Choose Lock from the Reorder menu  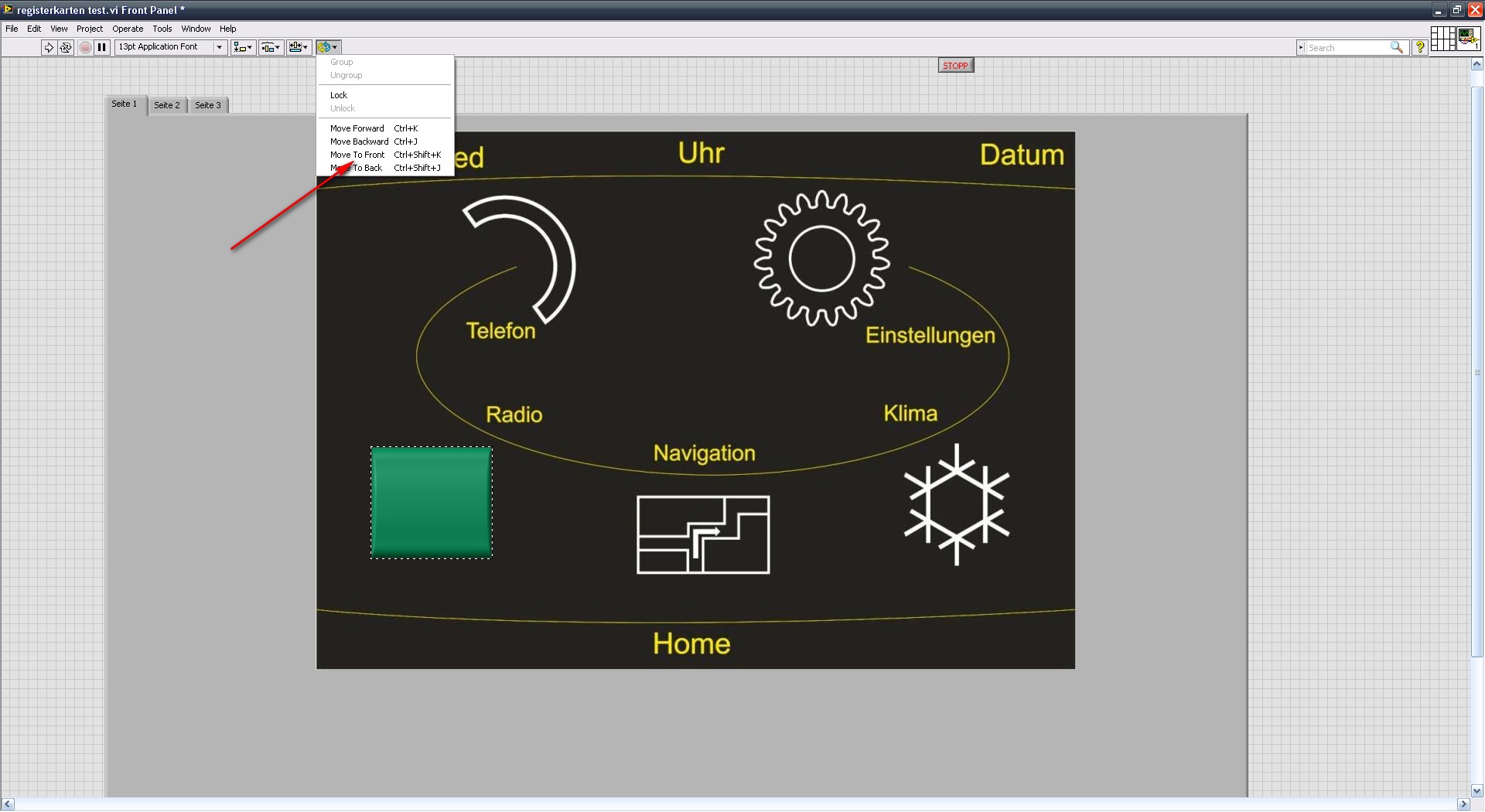pyautogui.click(x=385, y=95)
